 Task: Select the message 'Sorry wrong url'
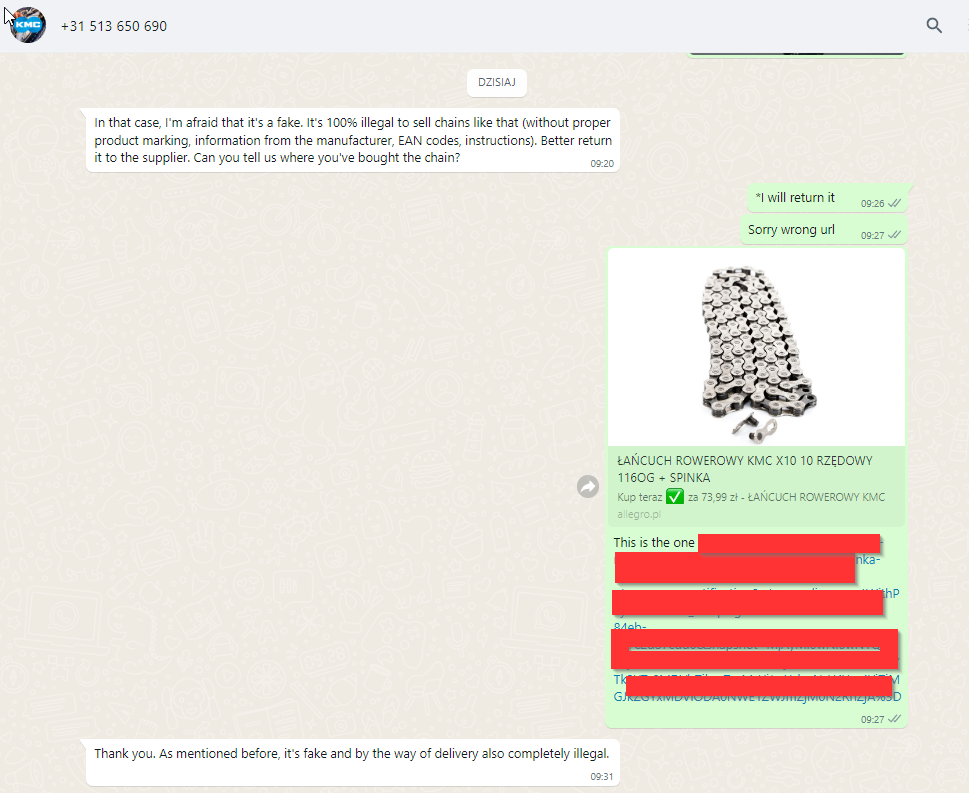click(x=824, y=231)
